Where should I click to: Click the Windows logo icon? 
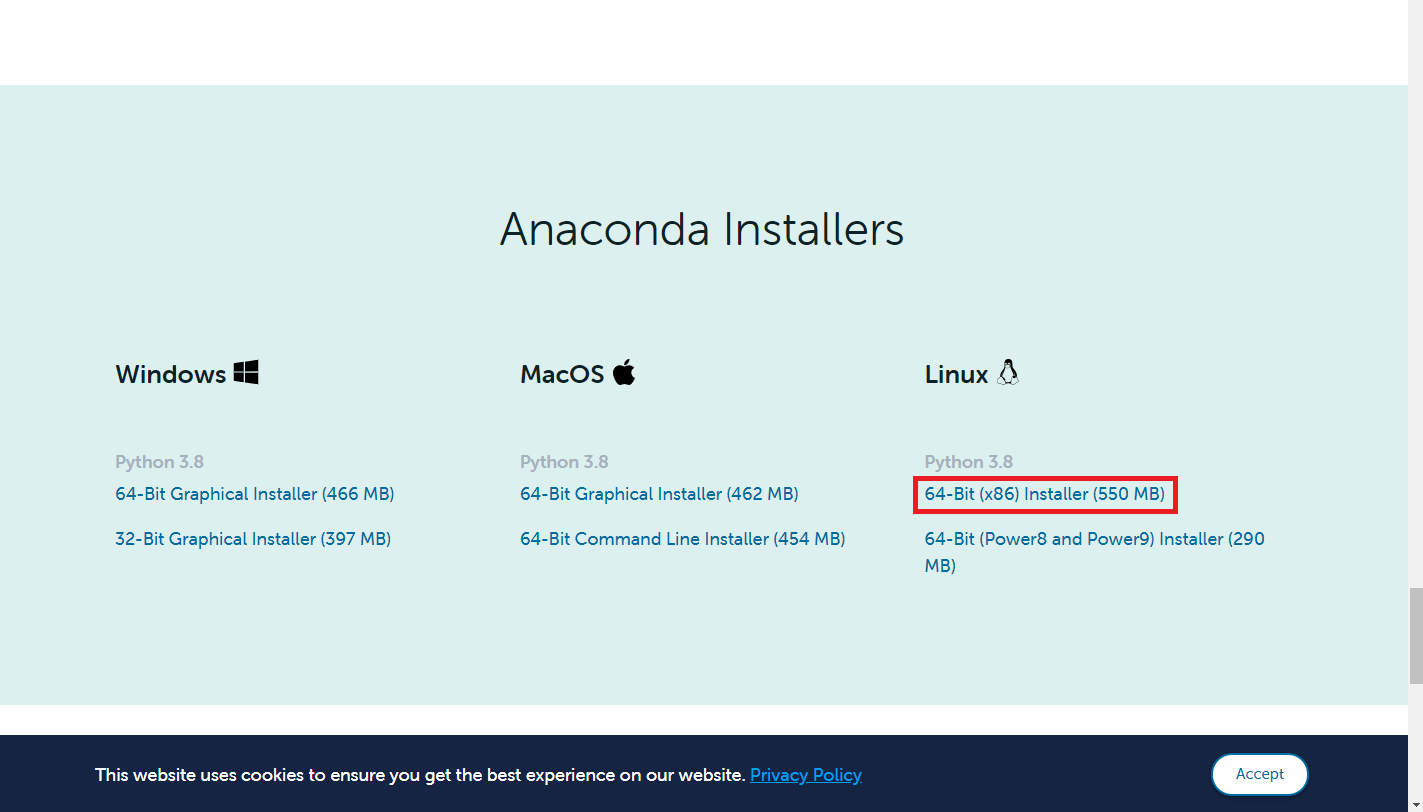(x=246, y=373)
